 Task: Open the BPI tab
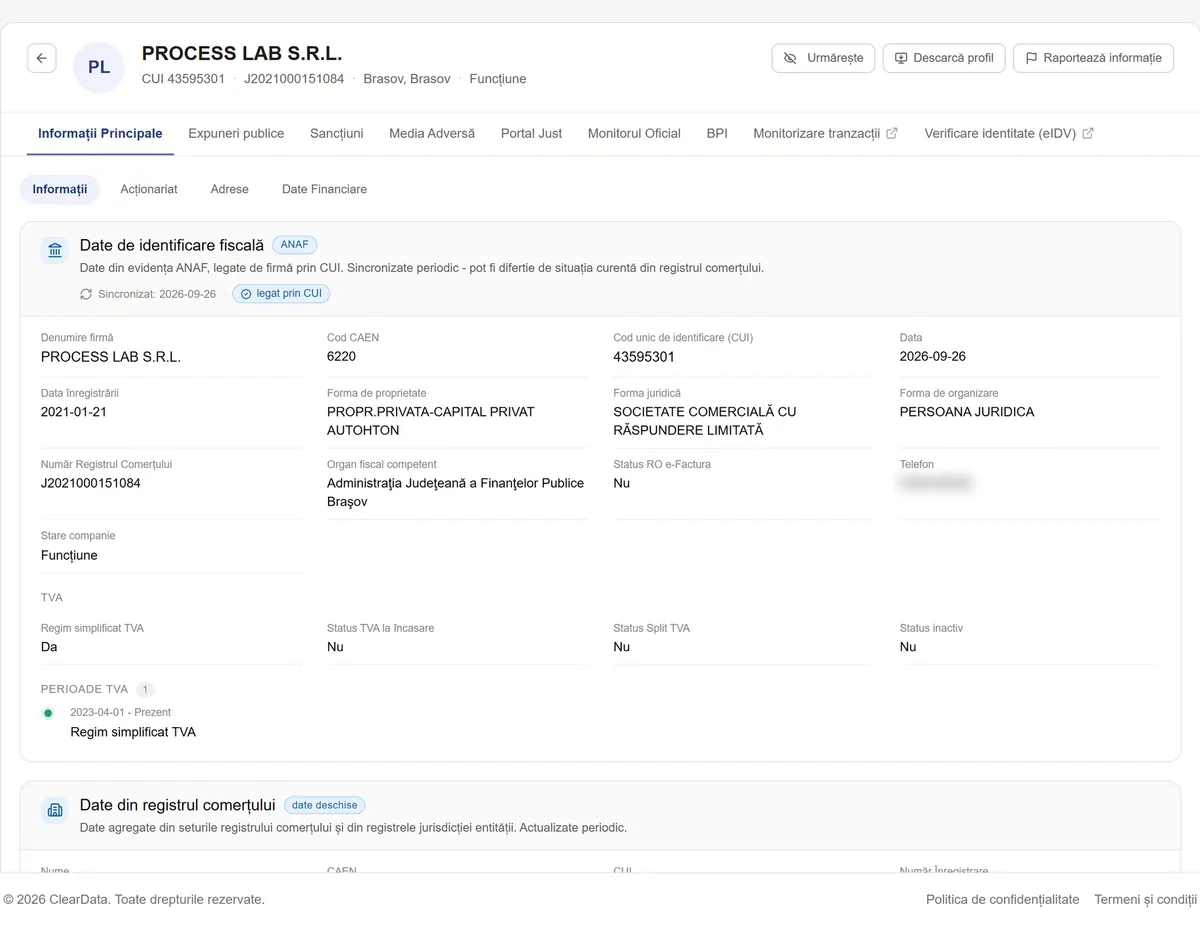click(x=717, y=133)
